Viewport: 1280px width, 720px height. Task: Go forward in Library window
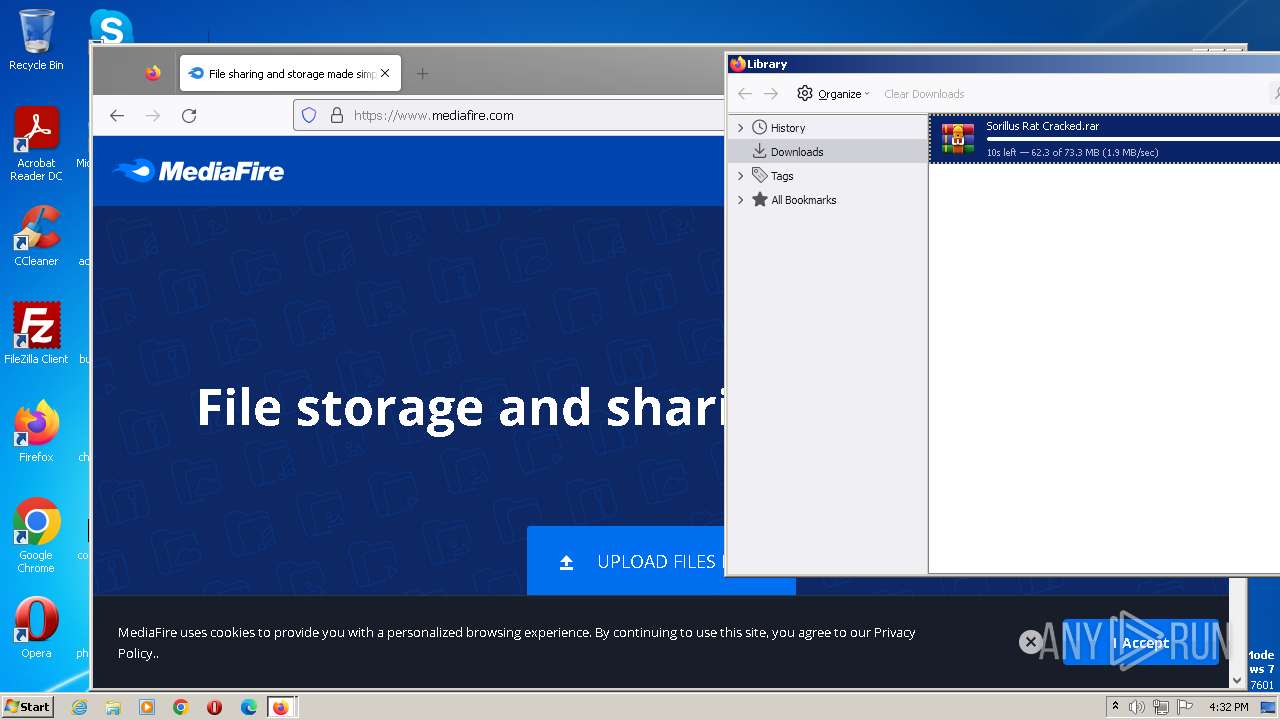(771, 93)
